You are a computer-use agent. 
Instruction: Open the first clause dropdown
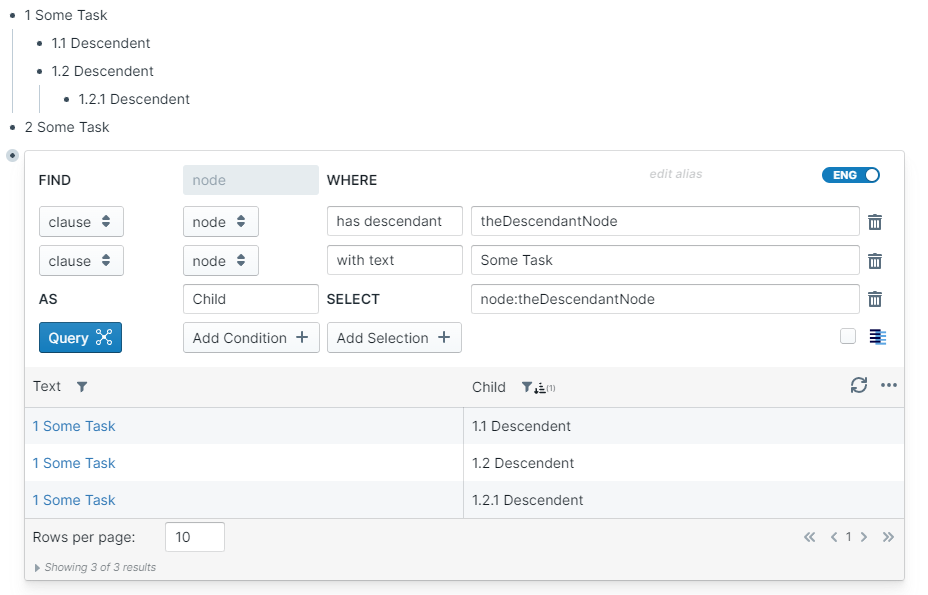(x=81, y=222)
